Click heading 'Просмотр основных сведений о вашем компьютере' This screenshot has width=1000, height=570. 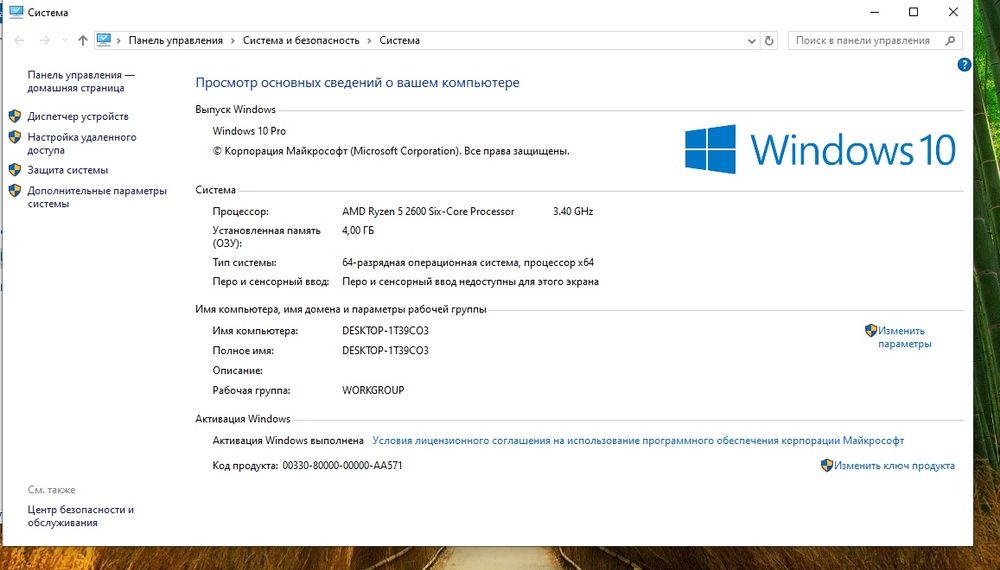coord(357,82)
